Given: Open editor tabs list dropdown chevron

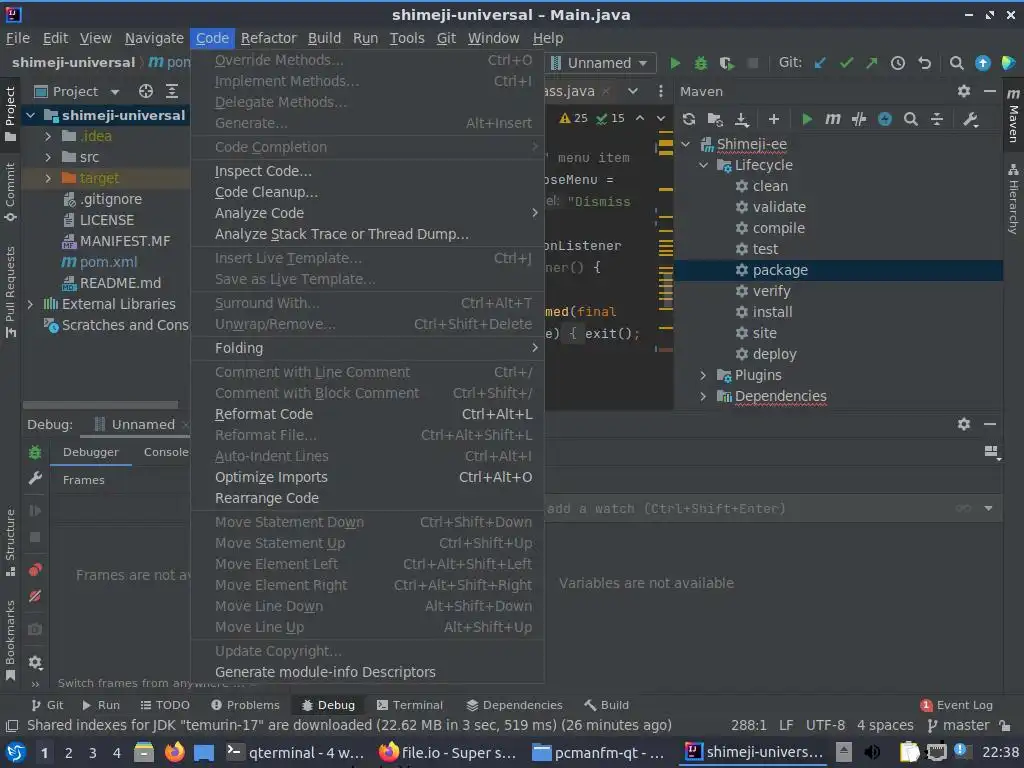Looking at the screenshot, I should (633, 91).
